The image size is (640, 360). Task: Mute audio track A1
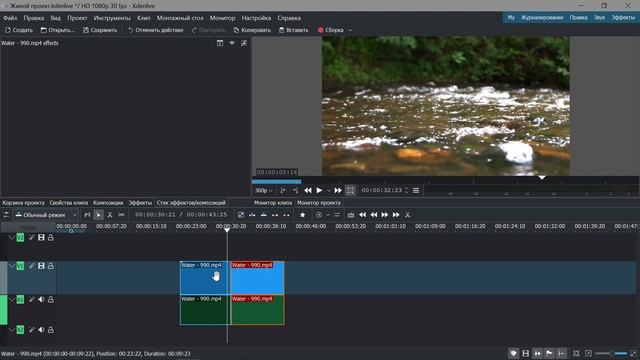(41, 299)
